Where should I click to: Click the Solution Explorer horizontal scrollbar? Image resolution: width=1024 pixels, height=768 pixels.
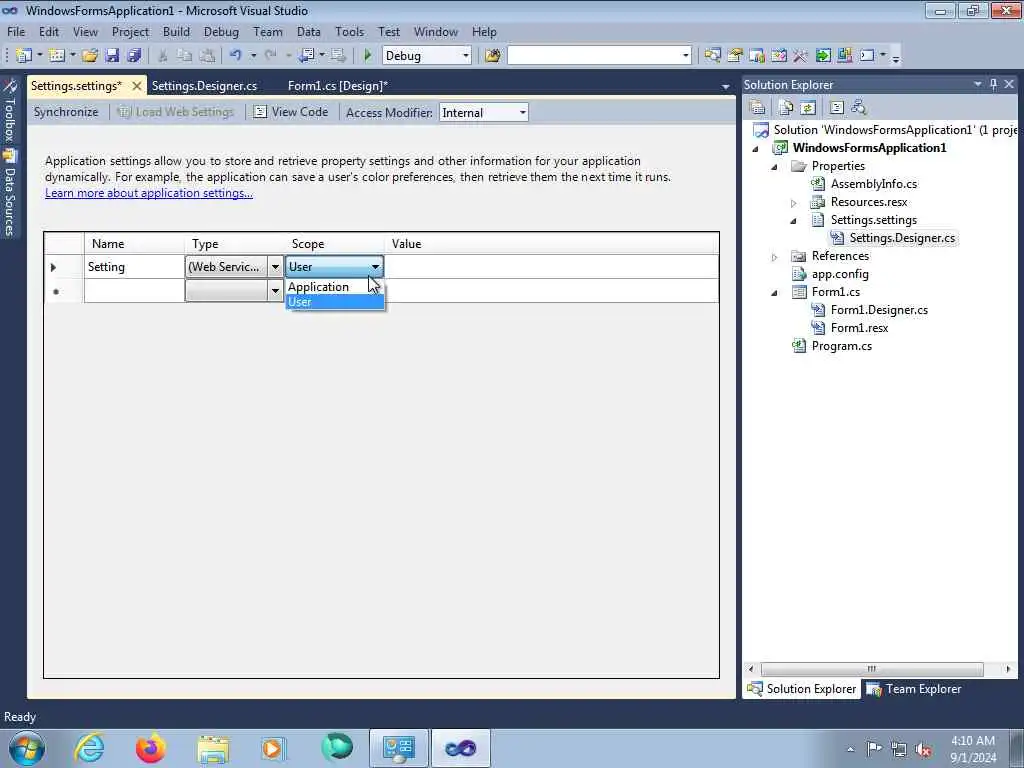click(x=872, y=669)
